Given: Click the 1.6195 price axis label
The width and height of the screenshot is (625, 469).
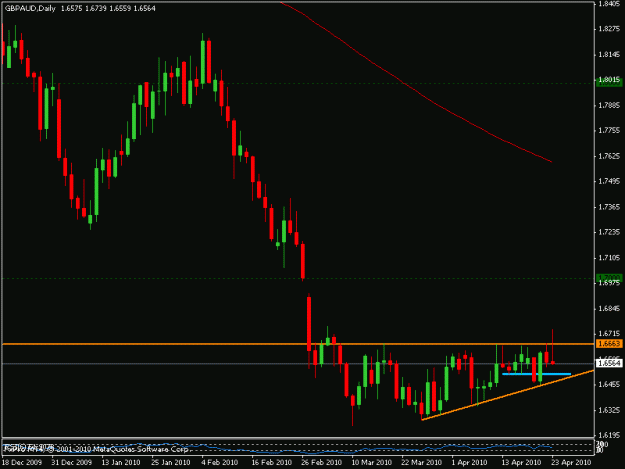Looking at the screenshot, I should [x=609, y=435].
